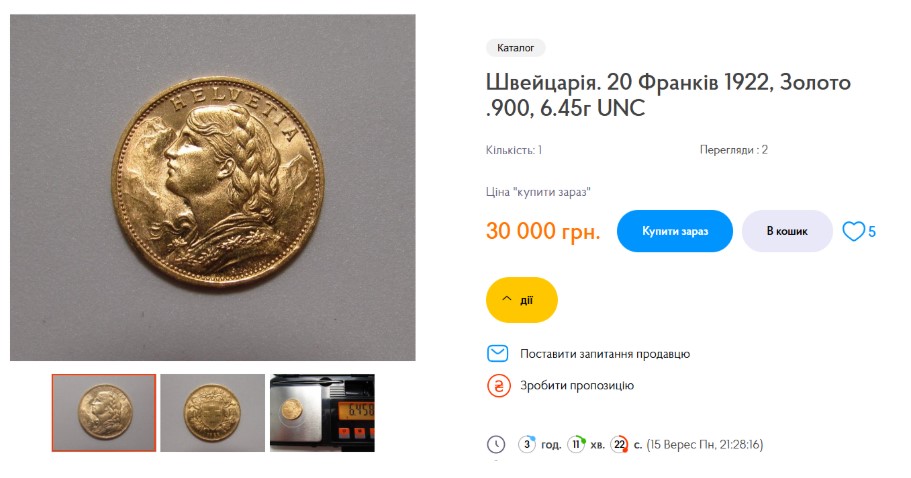Open Поставити запитання продавцю link
This screenshot has width=911, height=478.
(x=605, y=354)
